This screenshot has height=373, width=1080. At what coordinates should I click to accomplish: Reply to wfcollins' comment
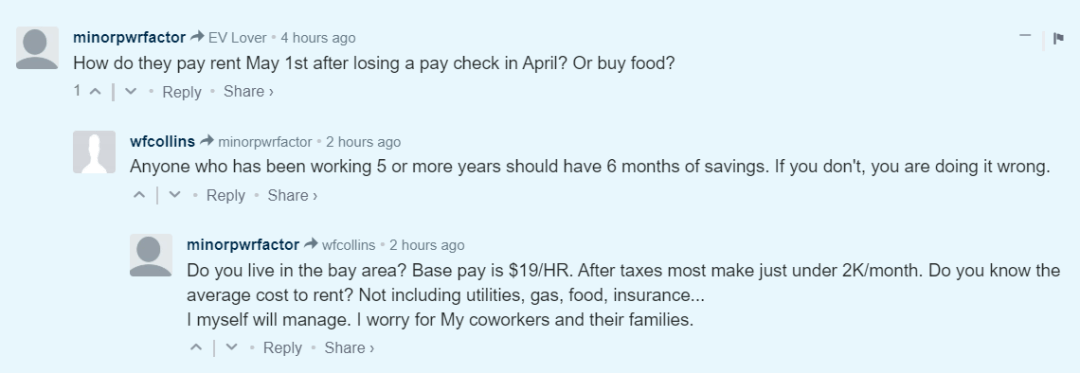tap(226, 195)
